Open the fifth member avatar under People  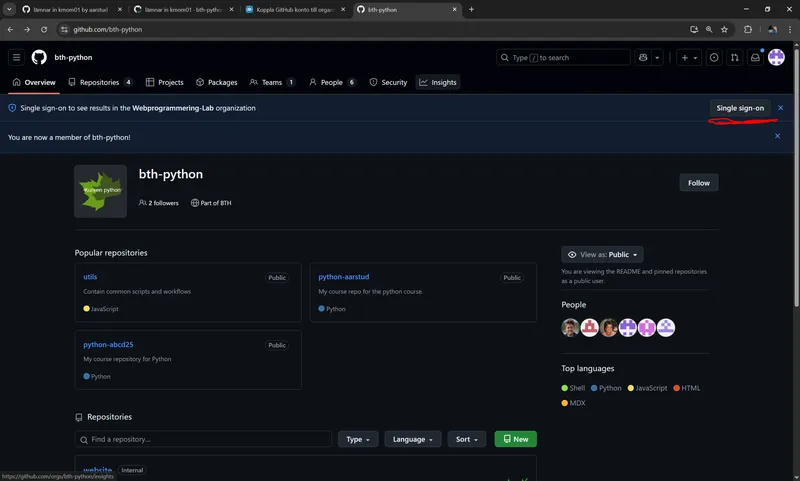tap(646, 327)
